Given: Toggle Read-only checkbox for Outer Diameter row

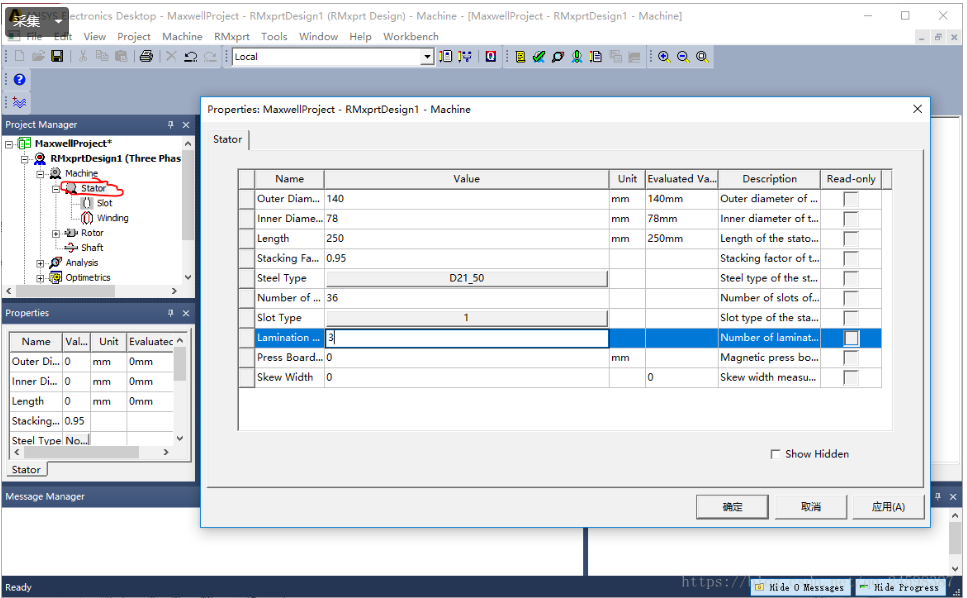Looking at the screenshot, I should click(x=850, y=199).
